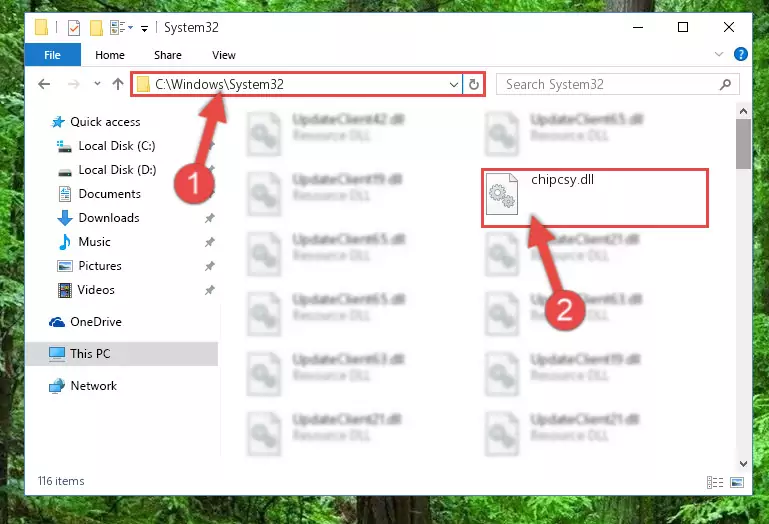
Task: Click the search magnifier icon
Action: pyautogui.click(x=725, y=84)
